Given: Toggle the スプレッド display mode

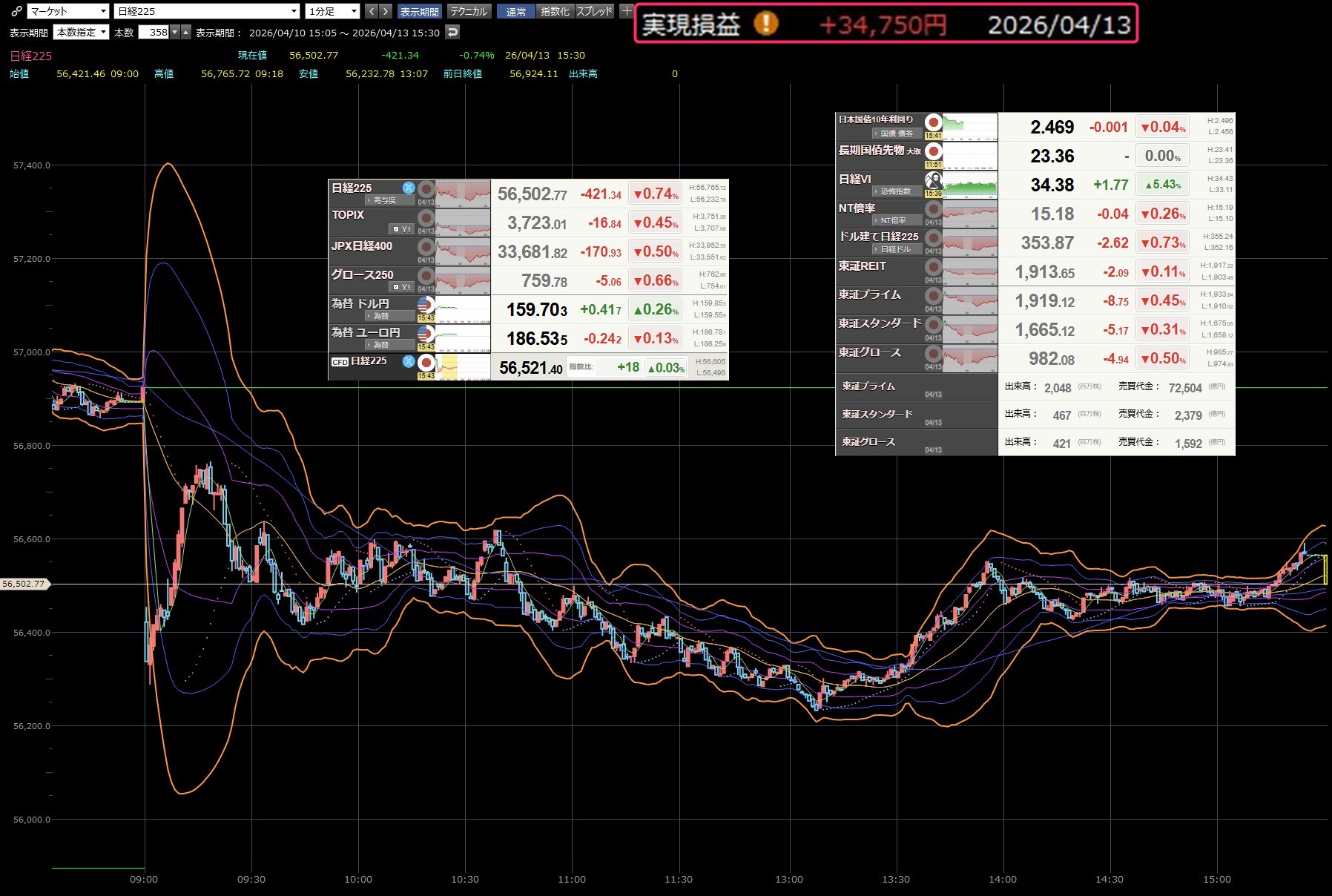Looking at the screenshot, I should (595, 11).
